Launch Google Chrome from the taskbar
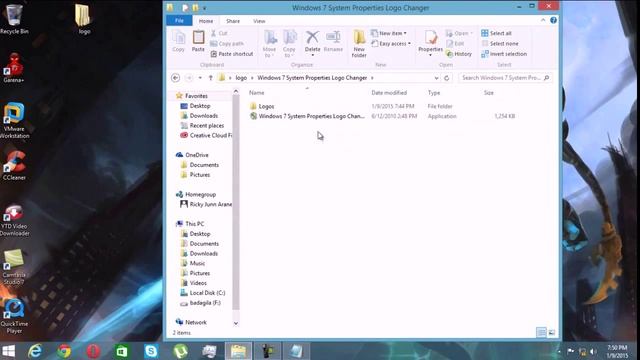640x360 pixels. pyautogui.click(x=64, y=351)
